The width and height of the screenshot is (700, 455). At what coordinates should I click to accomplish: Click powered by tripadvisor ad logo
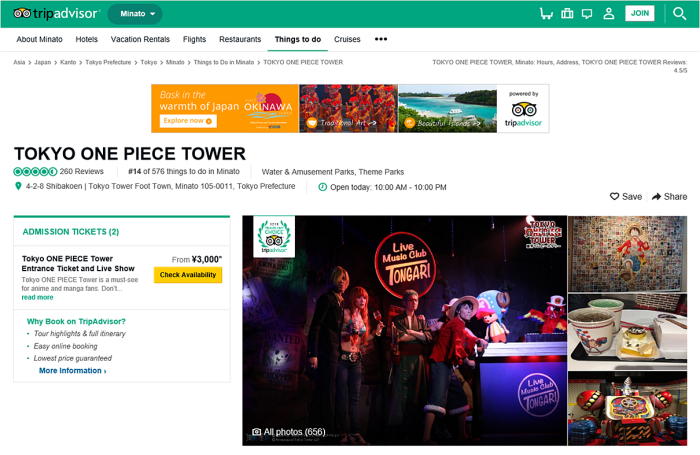click(523, 109)
